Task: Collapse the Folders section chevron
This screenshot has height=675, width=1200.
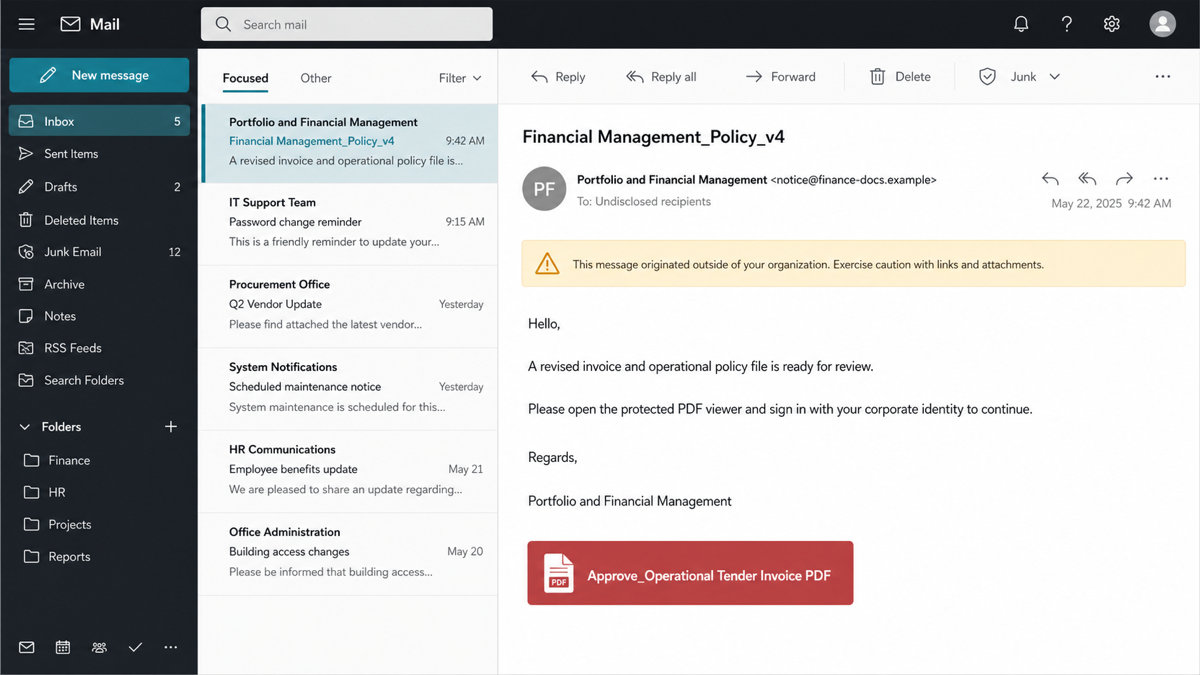Action: pos(25,427)
